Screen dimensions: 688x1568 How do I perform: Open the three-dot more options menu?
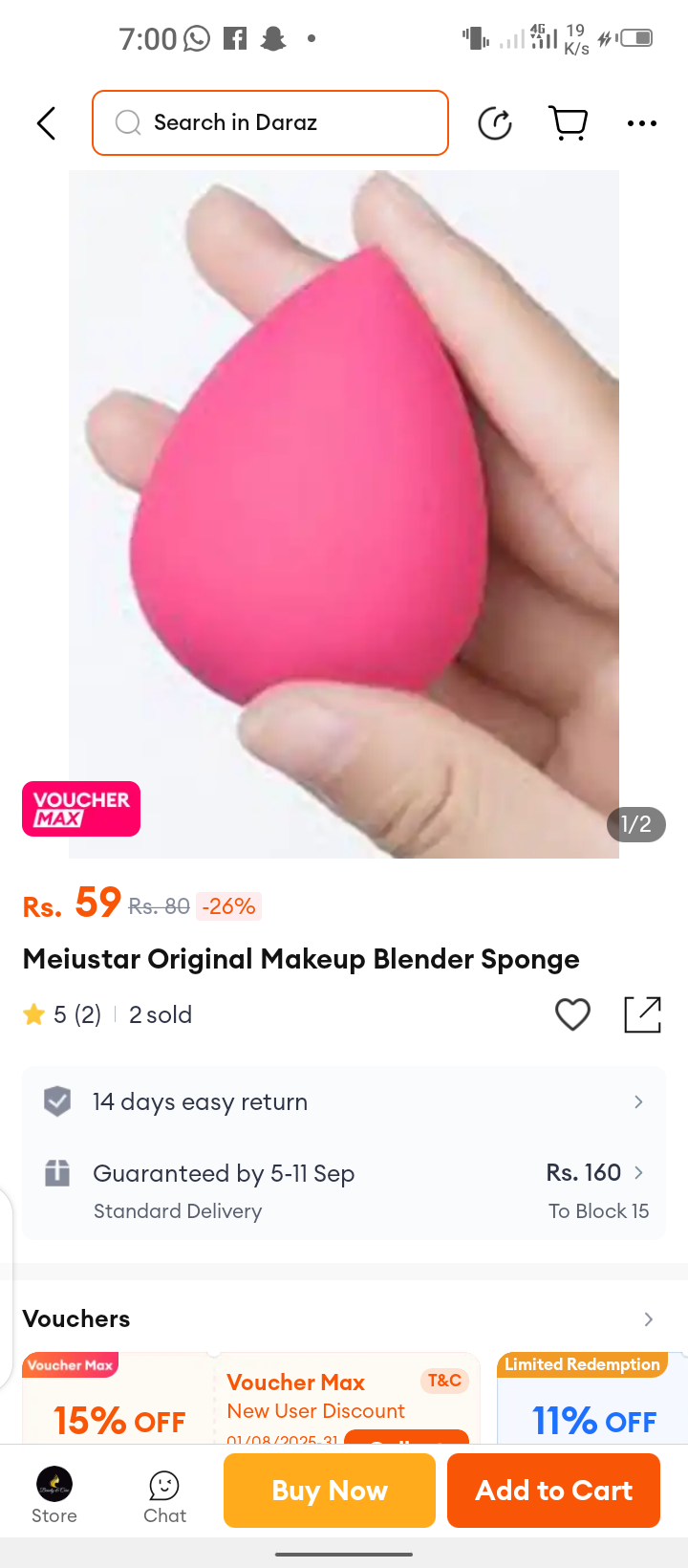point(642,123)
